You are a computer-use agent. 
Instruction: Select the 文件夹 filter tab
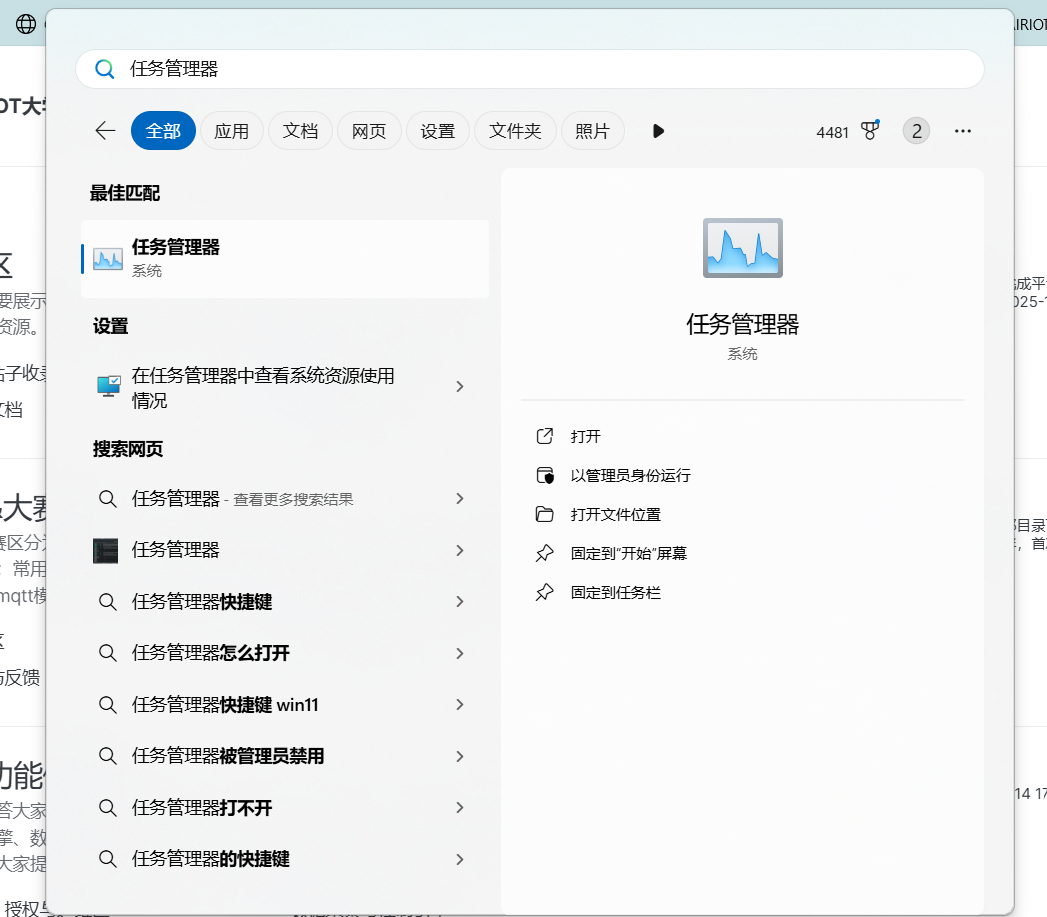click(515, 131)
